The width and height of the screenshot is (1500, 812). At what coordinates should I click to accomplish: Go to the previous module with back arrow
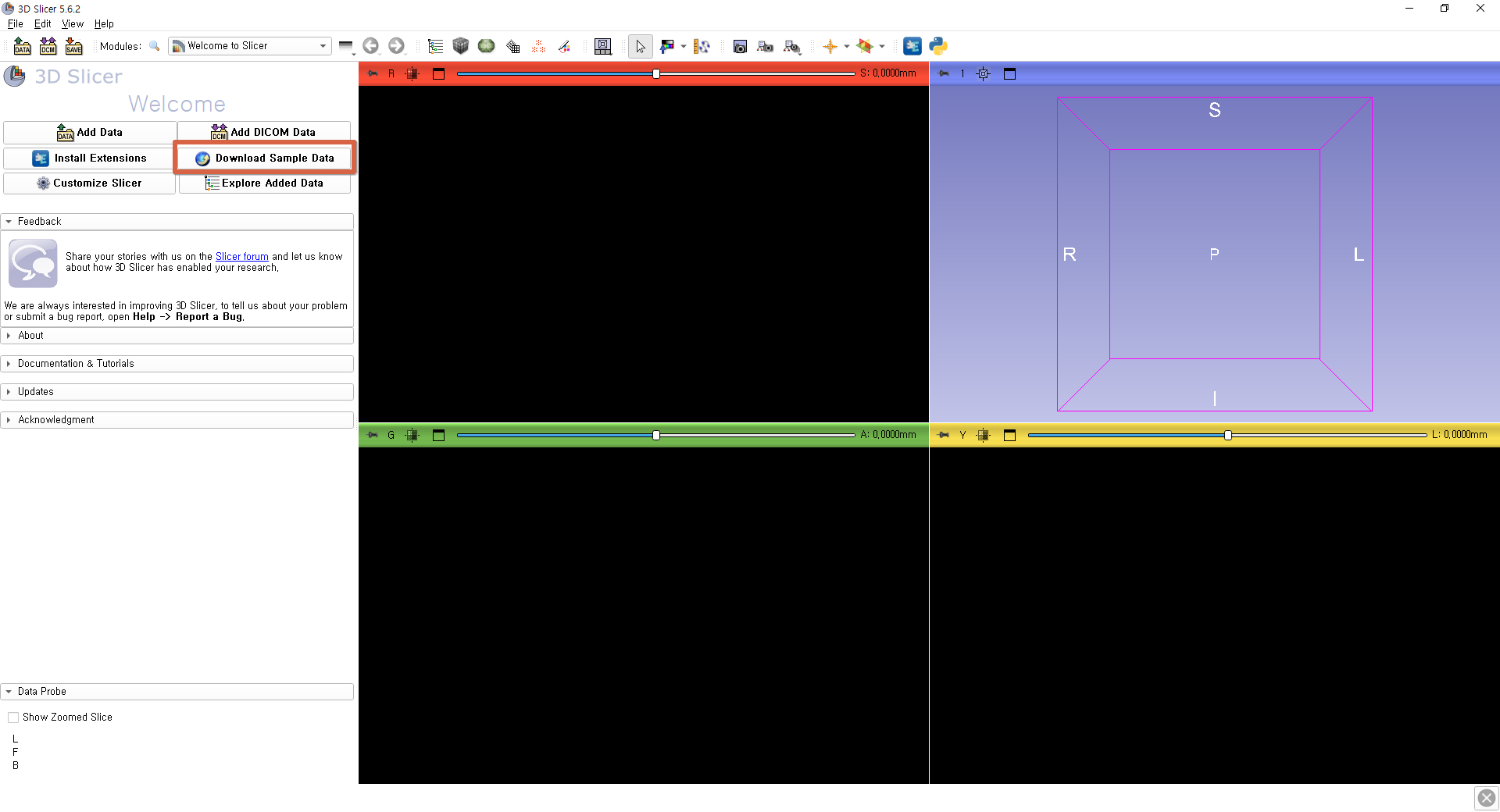click(371, 46)
